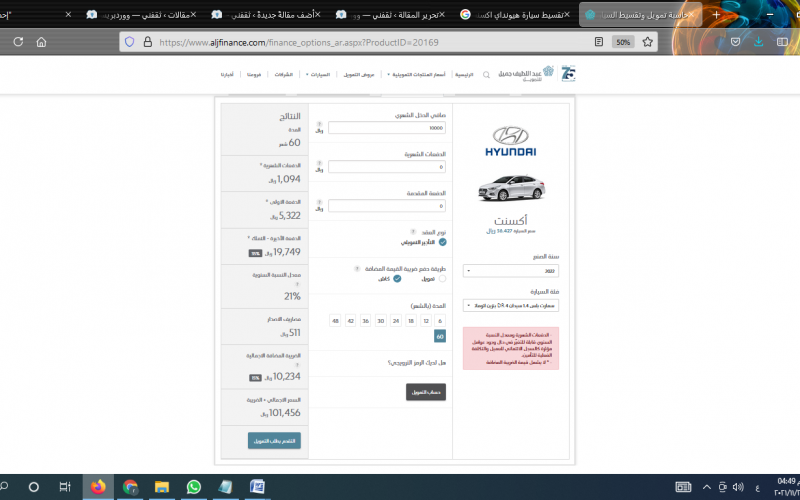Open the branches nav item
Screen dimensions: 800x500
(x=254, y=74)
